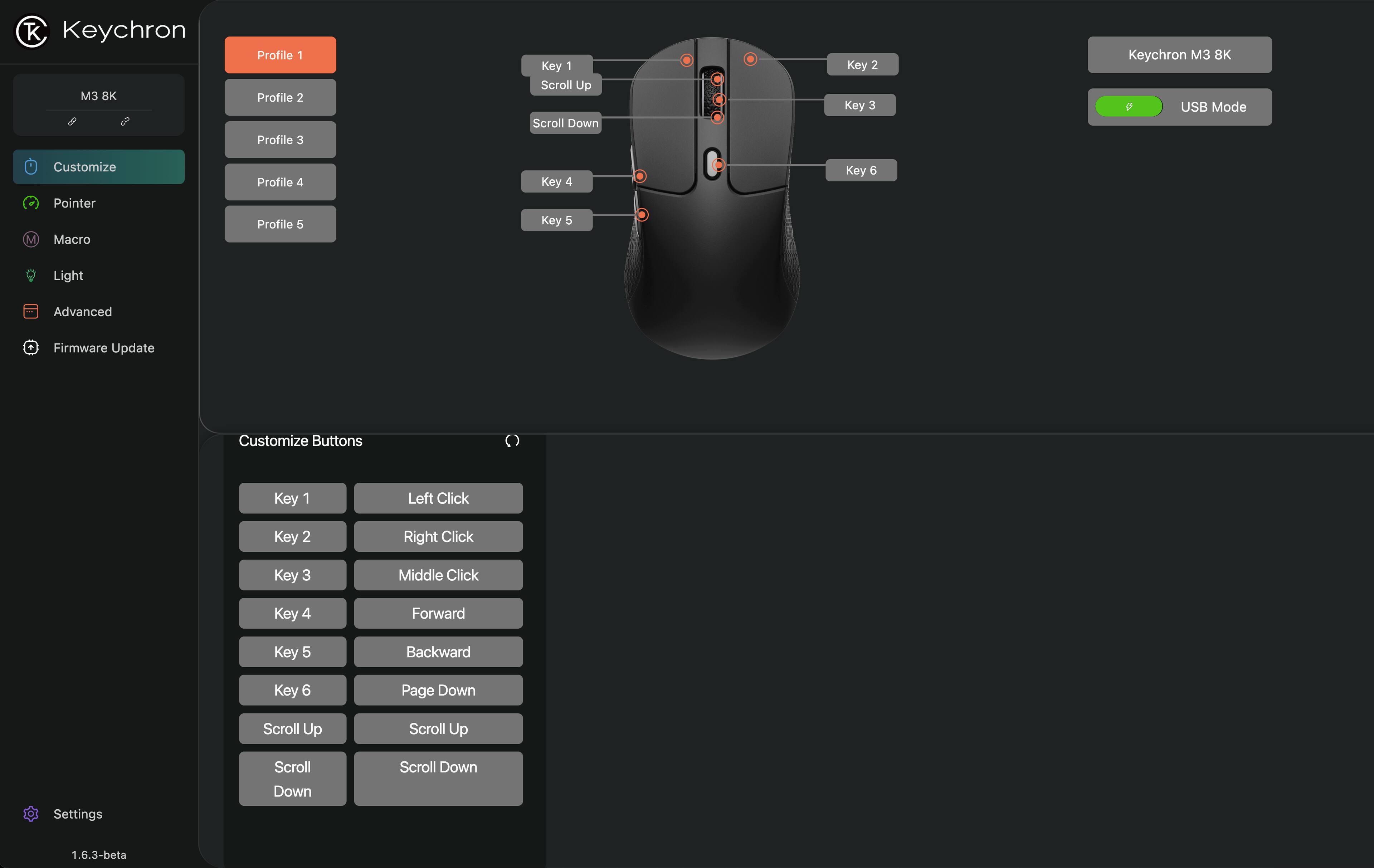The height and width of the screenshot is (868, 1374).
Task: Click the Macro M icon
Action: coord(31,239)
